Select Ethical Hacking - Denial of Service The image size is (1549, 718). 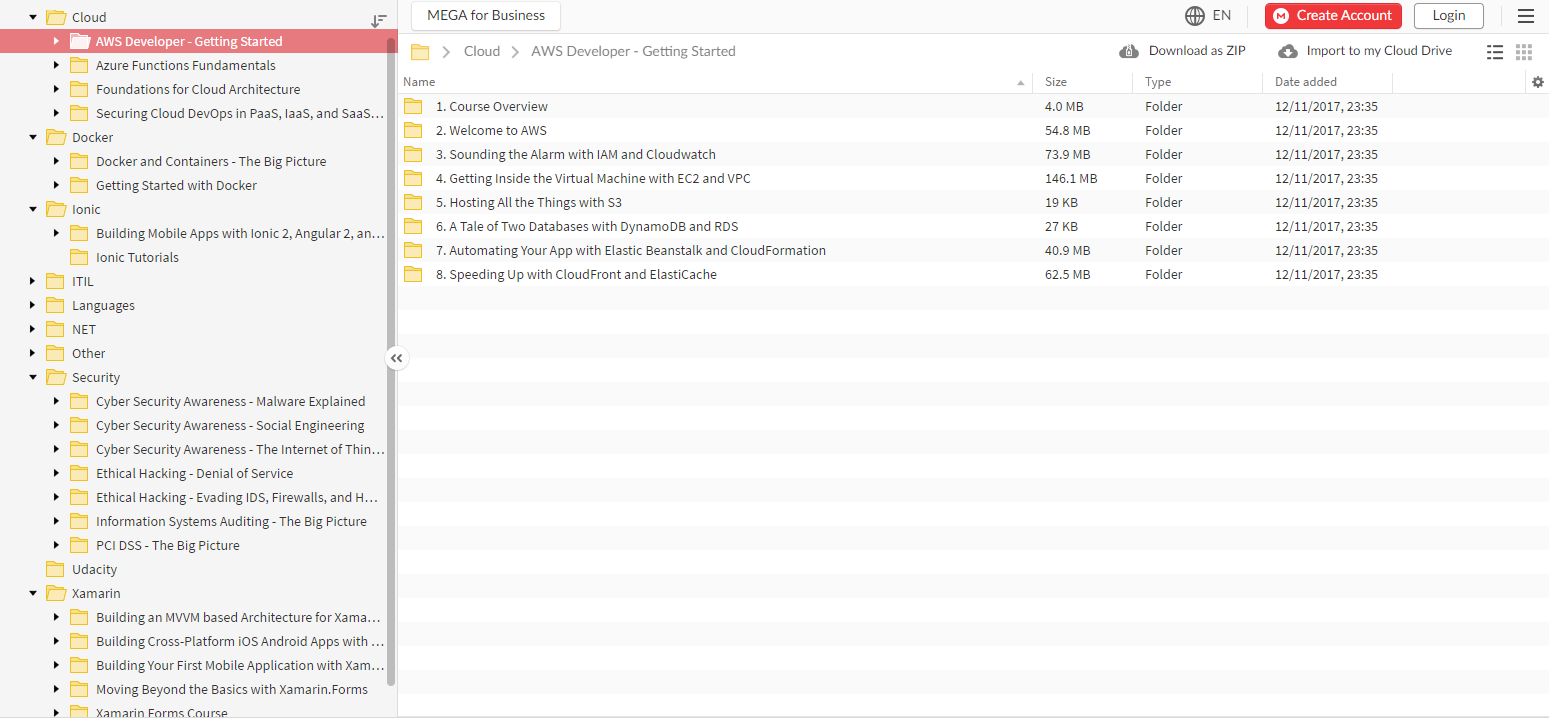pyautogui.click(x=195, y=473)
